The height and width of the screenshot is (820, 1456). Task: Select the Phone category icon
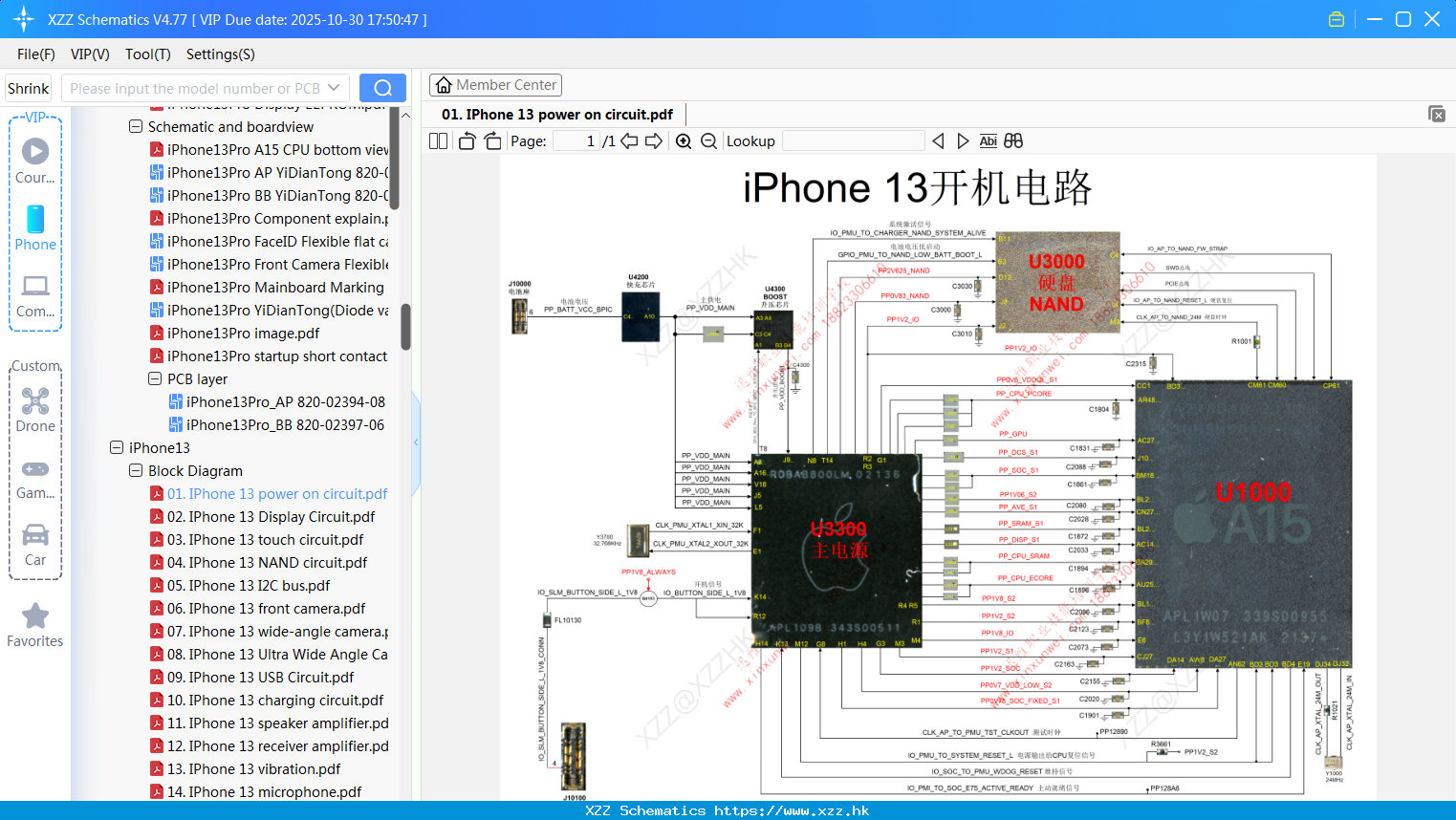pos(35,228)
